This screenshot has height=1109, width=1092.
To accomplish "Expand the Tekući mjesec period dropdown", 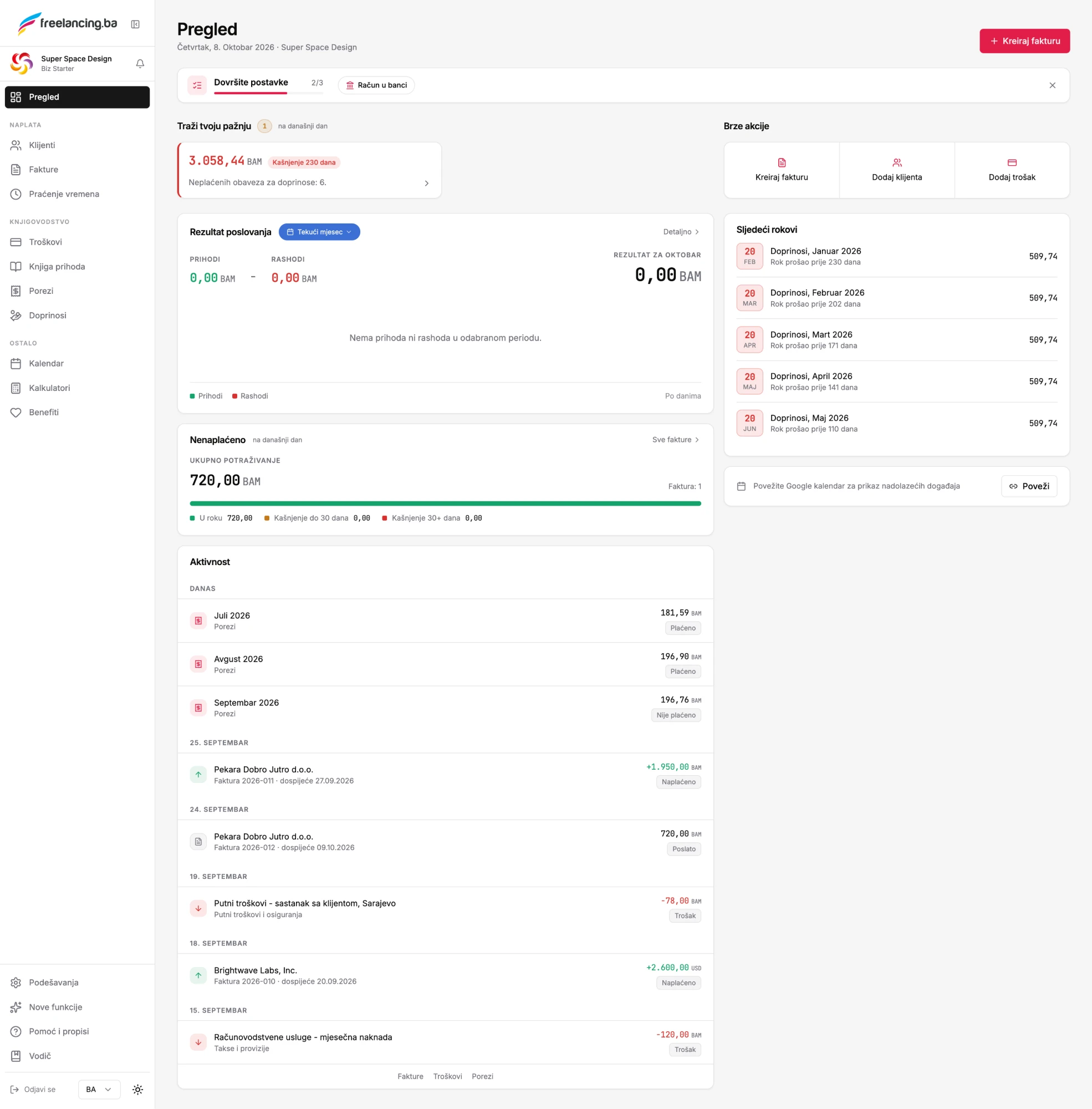I will 319,232.
